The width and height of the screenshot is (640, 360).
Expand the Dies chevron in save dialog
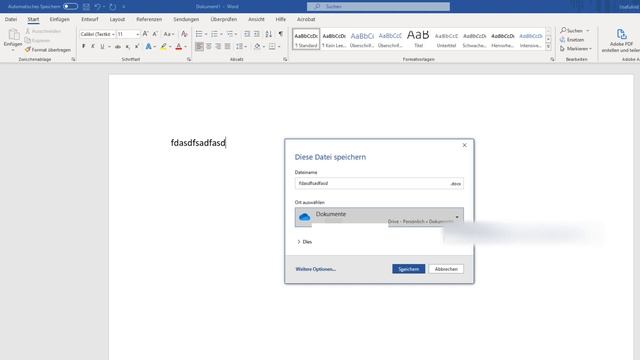(x=299, y=242)
